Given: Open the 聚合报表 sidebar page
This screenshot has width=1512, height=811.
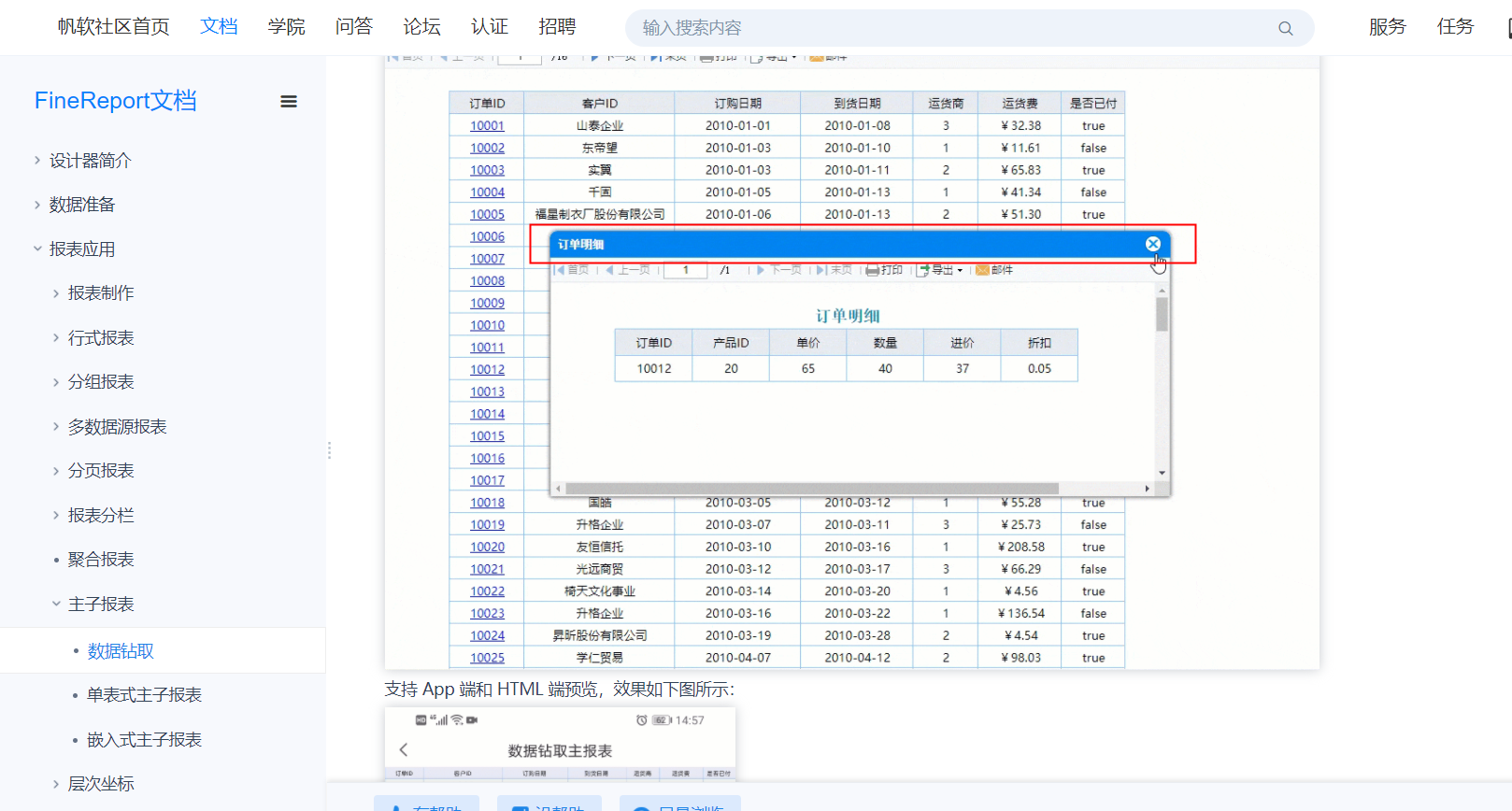Looking at the screenshot, I should point(101,560).
